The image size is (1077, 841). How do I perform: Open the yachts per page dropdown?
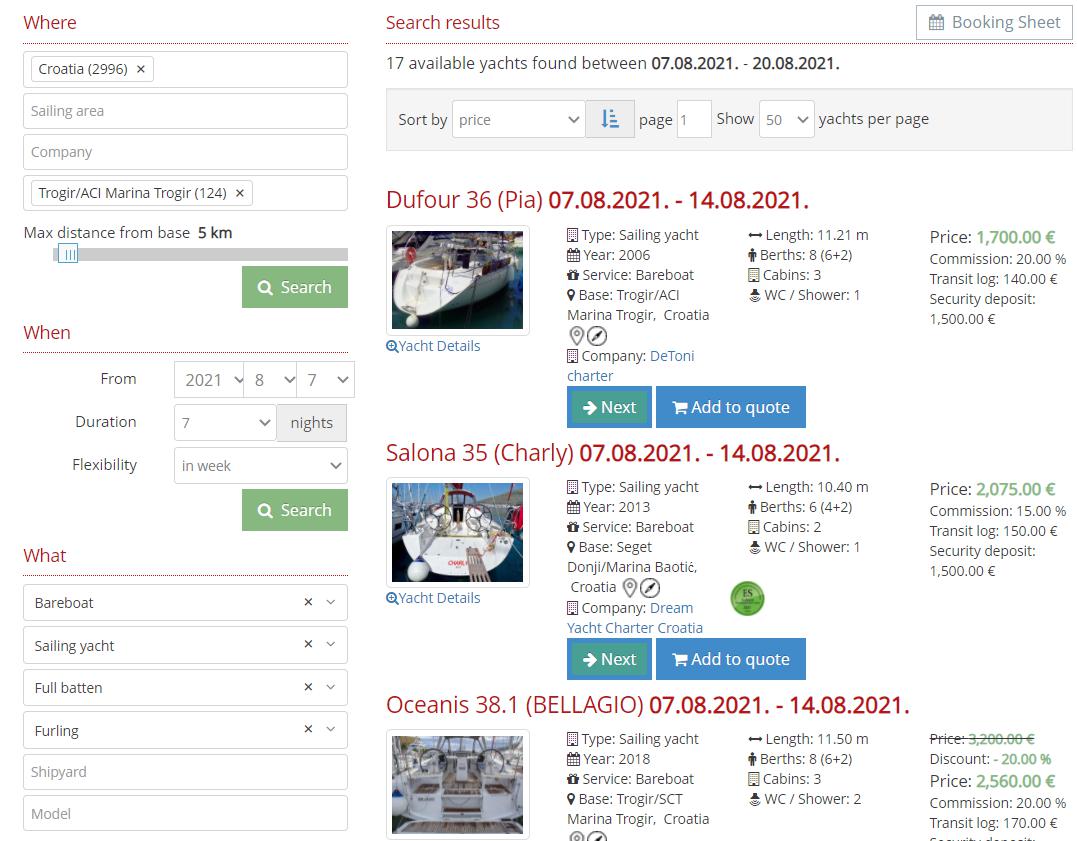tap(786, 119)
